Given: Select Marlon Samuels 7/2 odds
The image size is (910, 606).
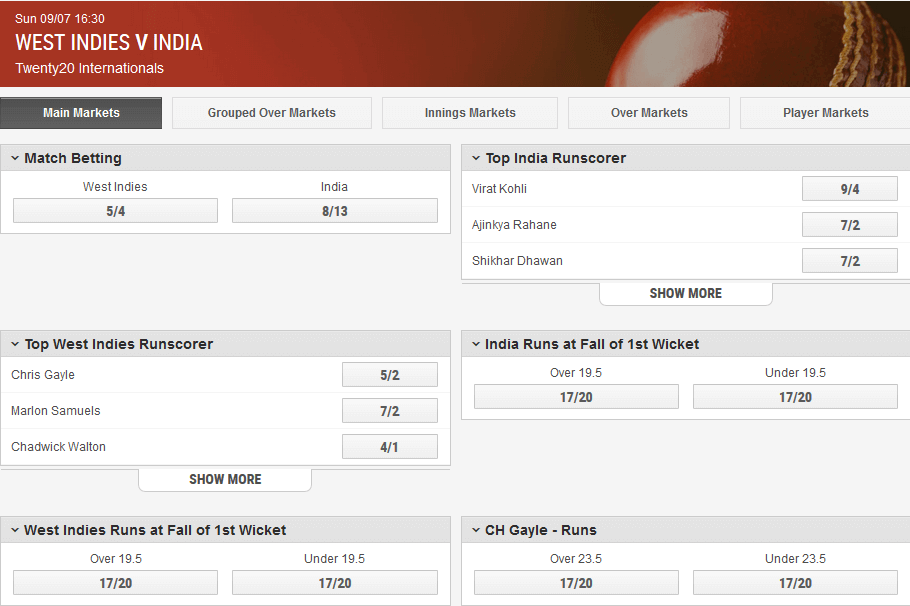Looking at the screenshot, I should click(389, 411).
